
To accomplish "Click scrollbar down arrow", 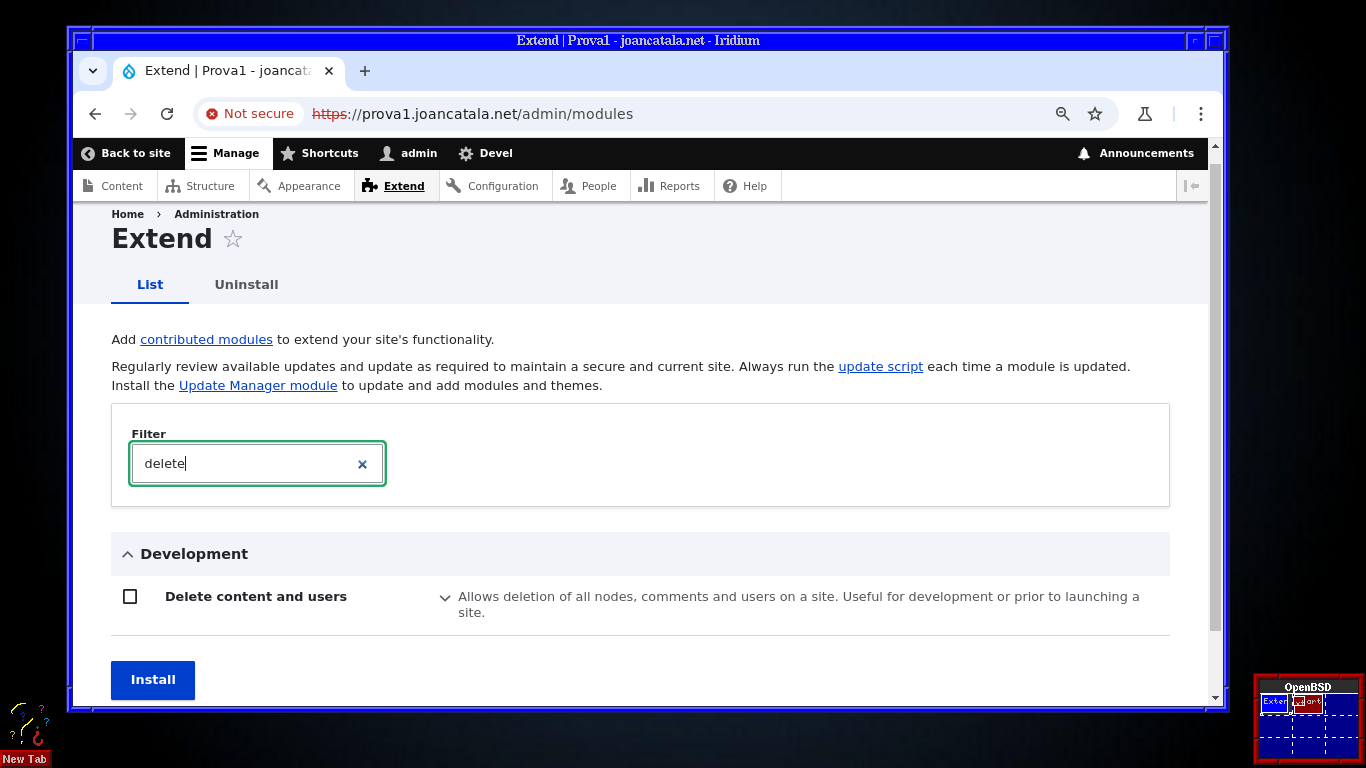I will click(x=1215, y=698).
